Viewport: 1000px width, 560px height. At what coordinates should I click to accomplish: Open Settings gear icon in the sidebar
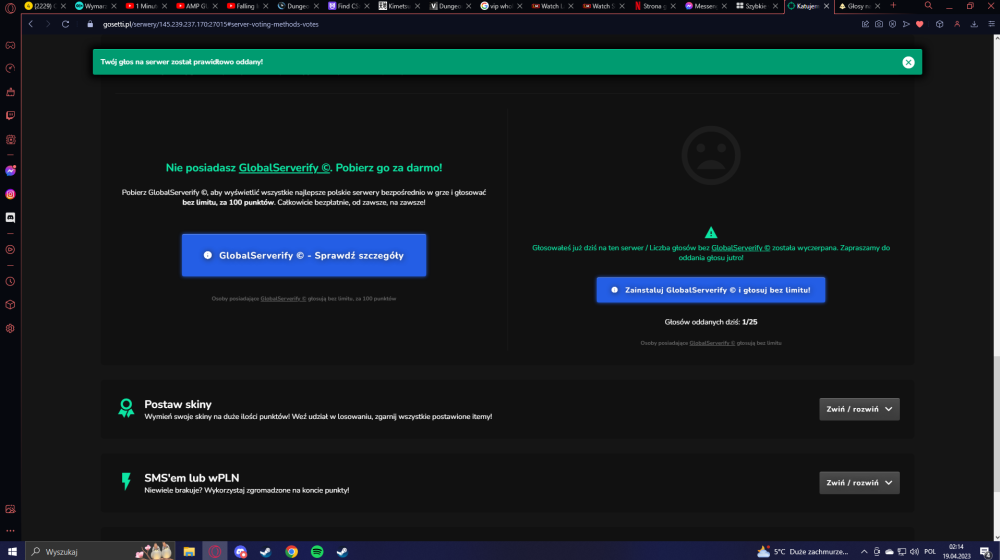pyautogui.click(x=10, y=328)
